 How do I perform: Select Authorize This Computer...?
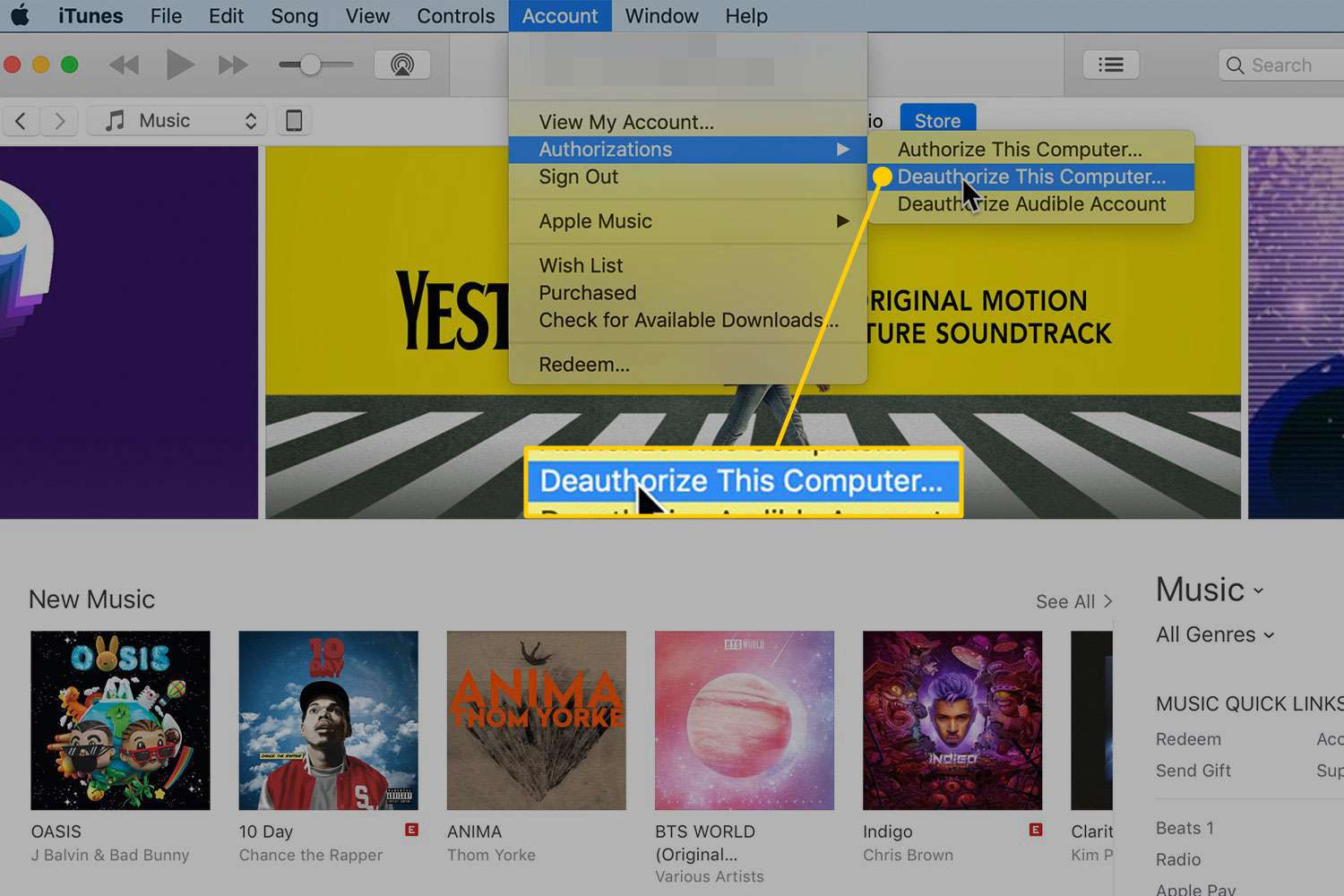1030,150
